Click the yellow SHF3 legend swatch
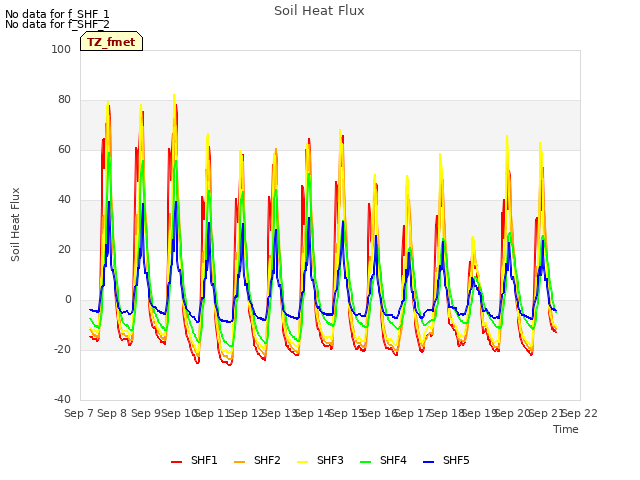The image size is (640, 480). pos(302,462)
